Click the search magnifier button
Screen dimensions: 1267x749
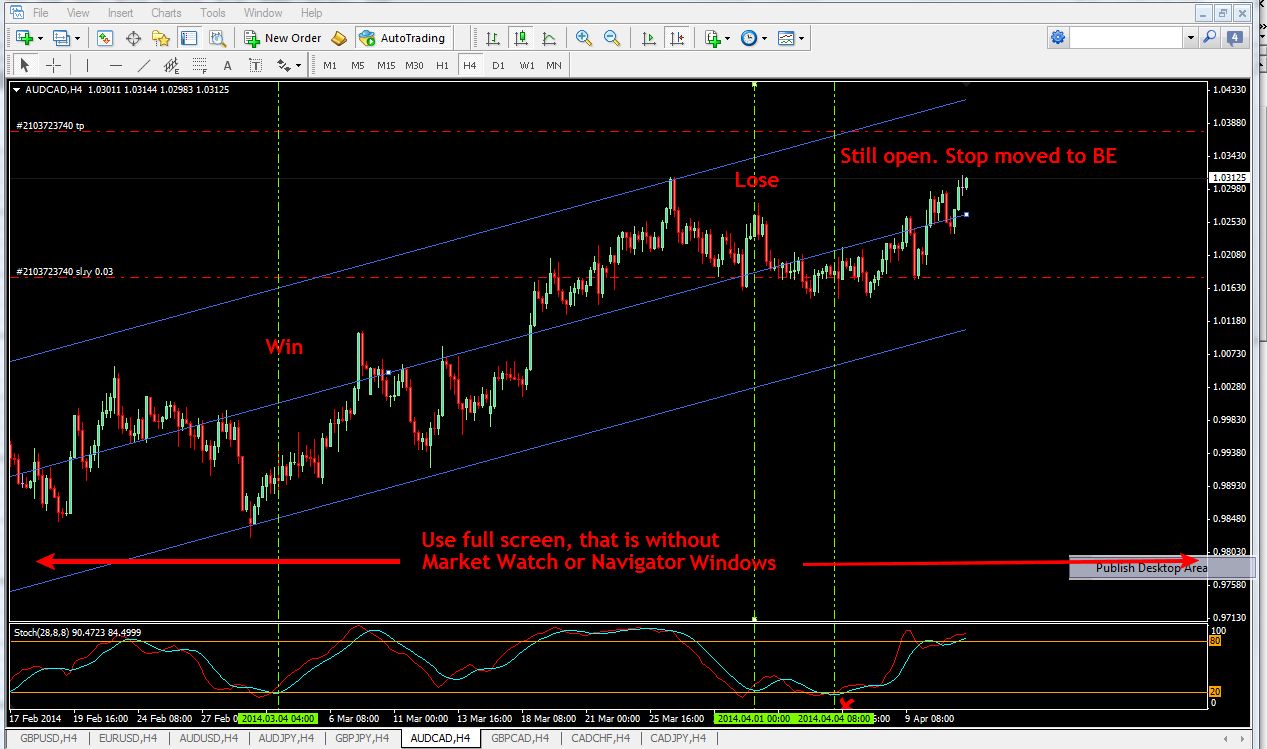pyautogui.click(x=1210, y=38)
